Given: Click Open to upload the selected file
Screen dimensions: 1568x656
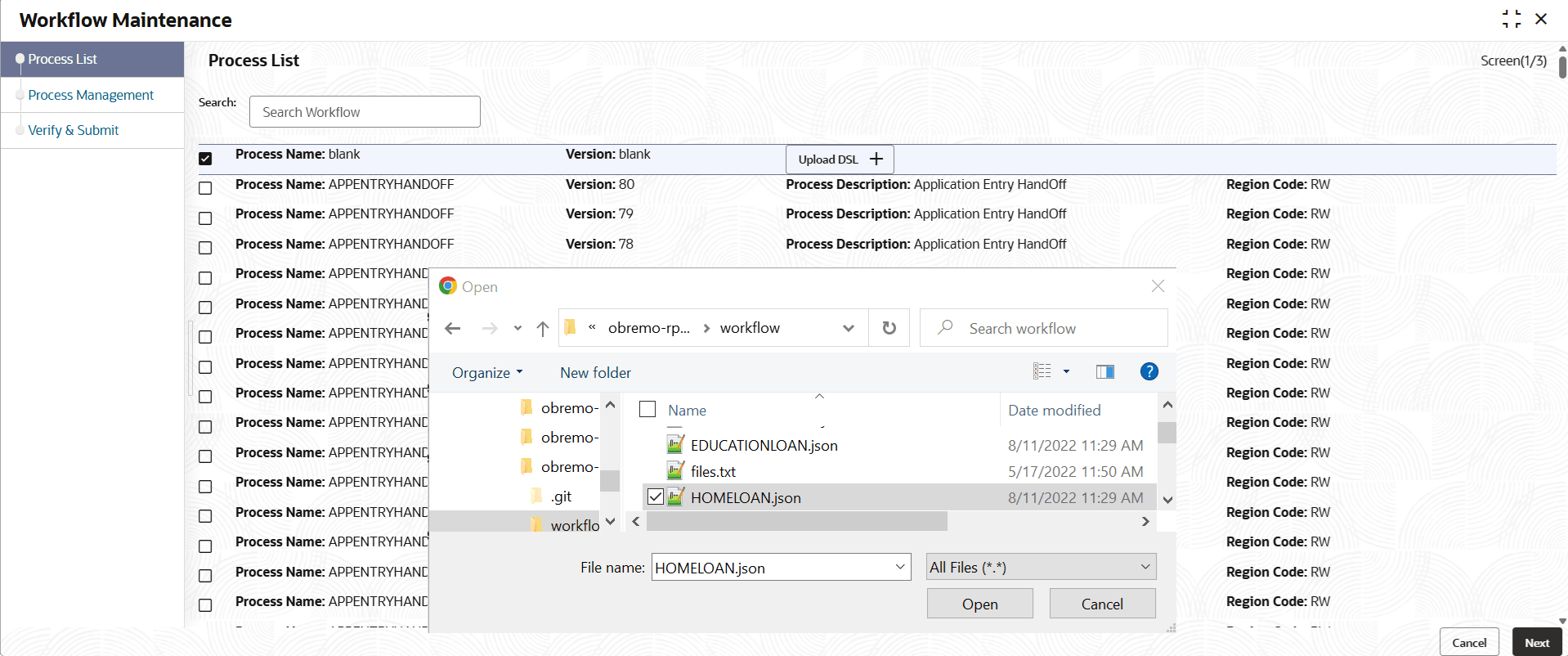Looking at the screenshot, I should coord(979,604).
